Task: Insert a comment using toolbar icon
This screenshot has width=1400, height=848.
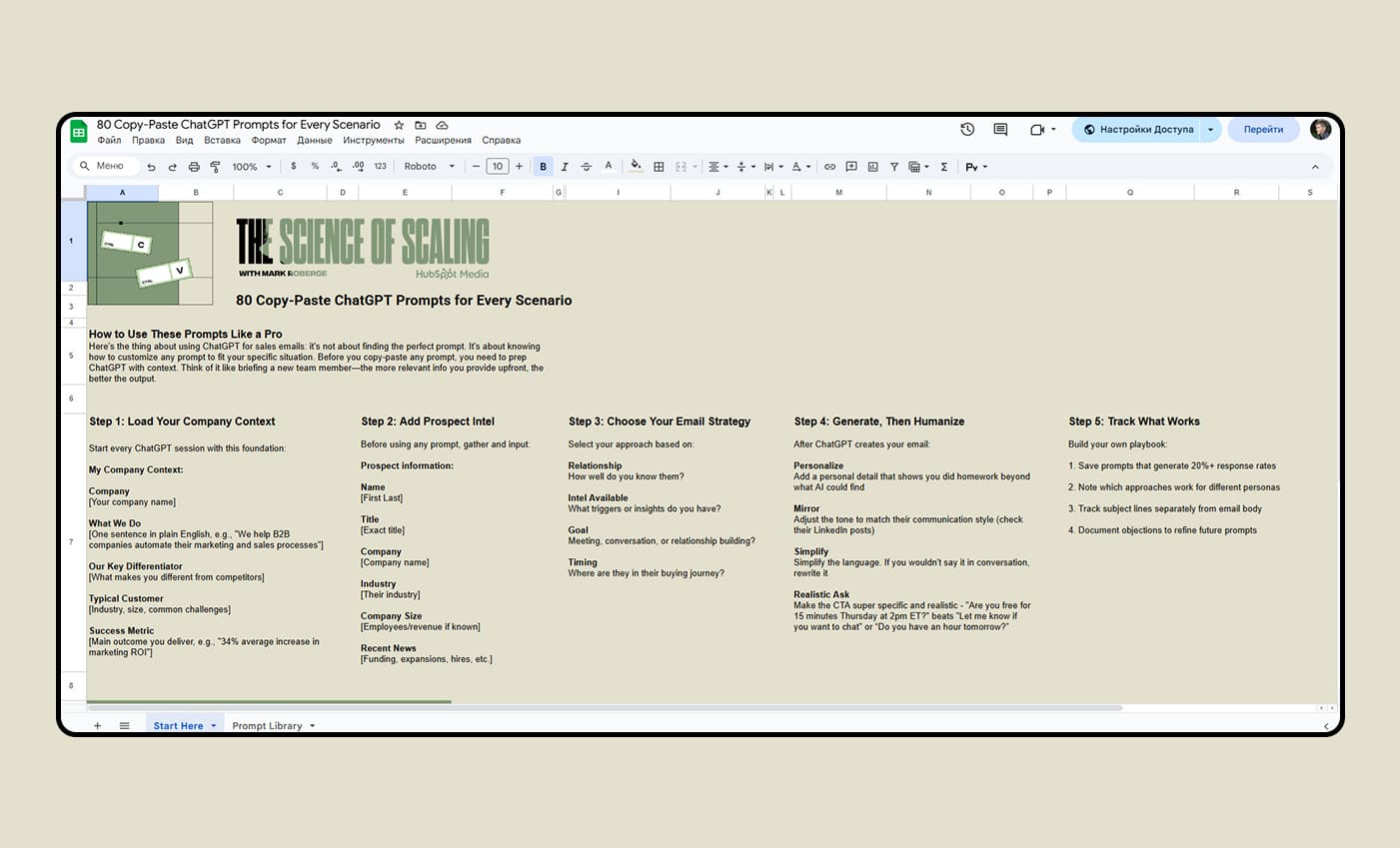Action: click(x=850, y=167)
